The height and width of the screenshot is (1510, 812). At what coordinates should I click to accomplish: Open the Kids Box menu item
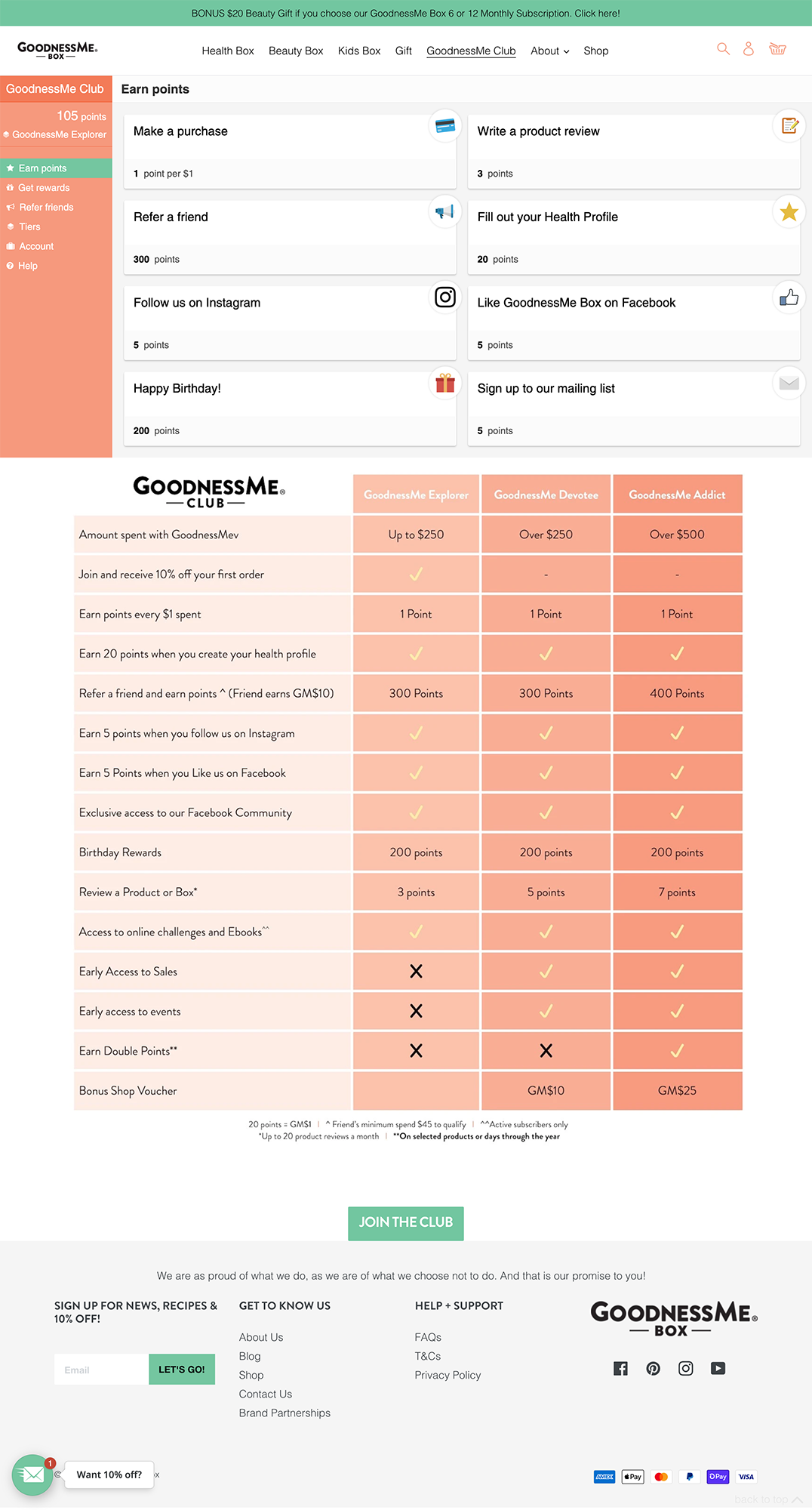click(x=359, y=51)
